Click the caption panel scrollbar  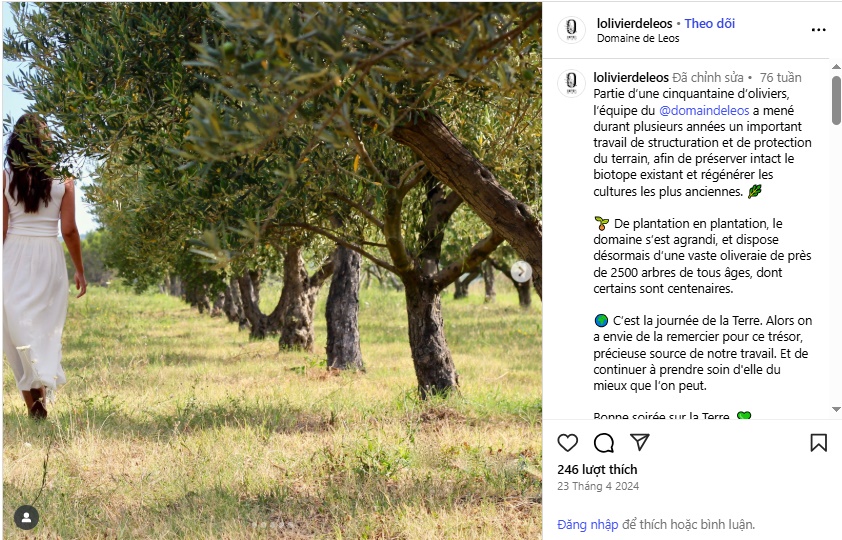tap(836, 101)
